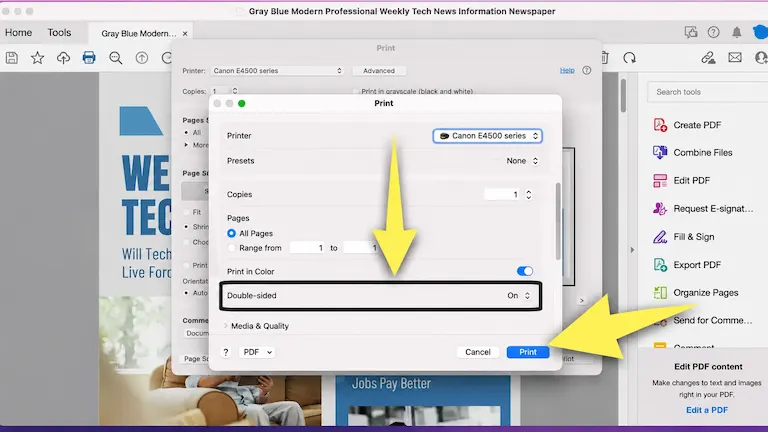Click the share comment icon at the top right
The width and height of the screenshot is (768, 432).
(x=691, y=32)
